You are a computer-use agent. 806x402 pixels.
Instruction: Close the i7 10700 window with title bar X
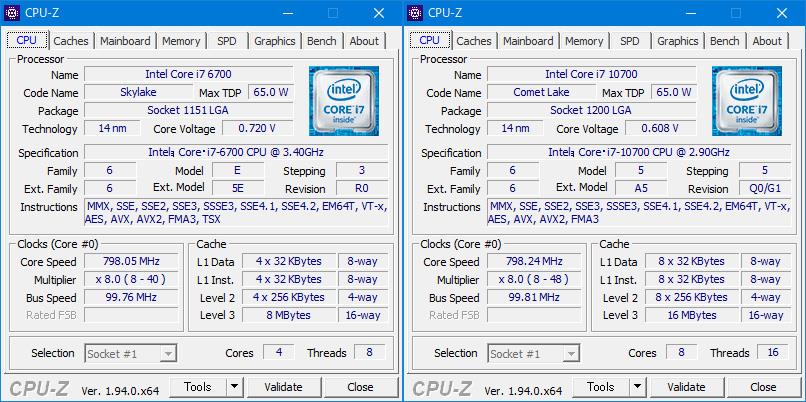(782, 13)
